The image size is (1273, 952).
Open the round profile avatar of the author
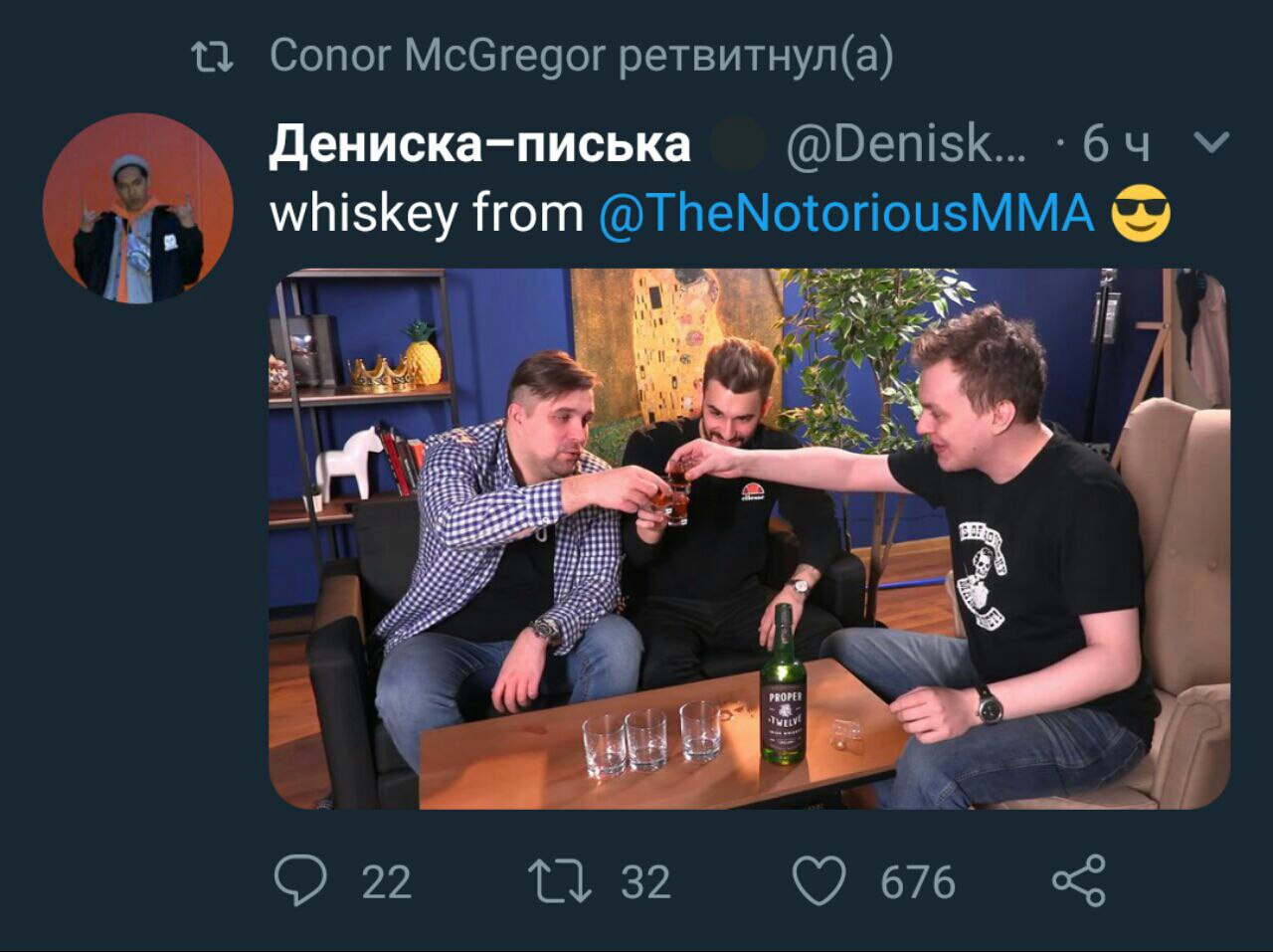pyautogui.click(x=138, y=208)
